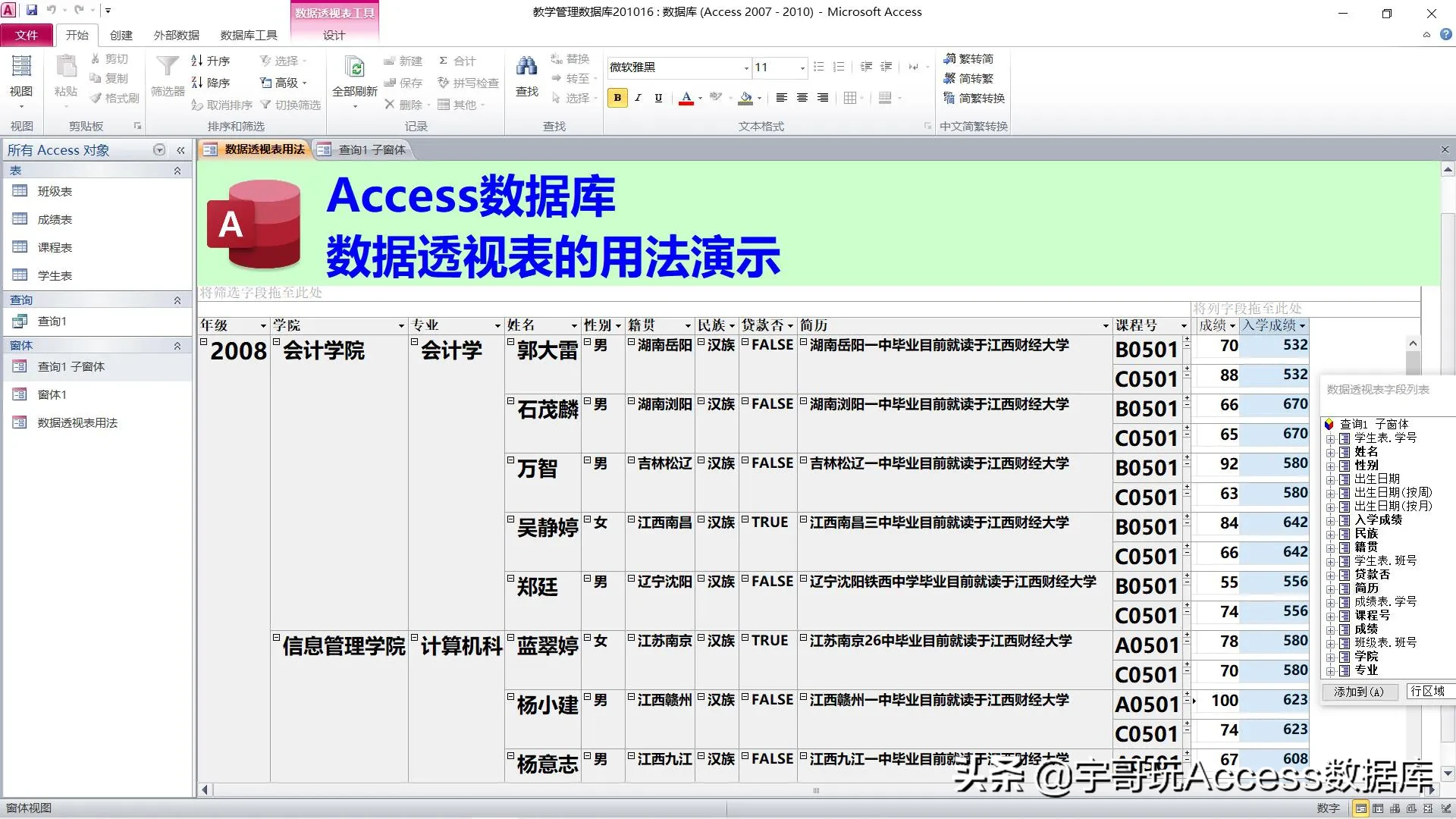Collapse the 窗体 group in navigation pane
This screenshot has width=1456, height=819.
[x=177, y=346]
